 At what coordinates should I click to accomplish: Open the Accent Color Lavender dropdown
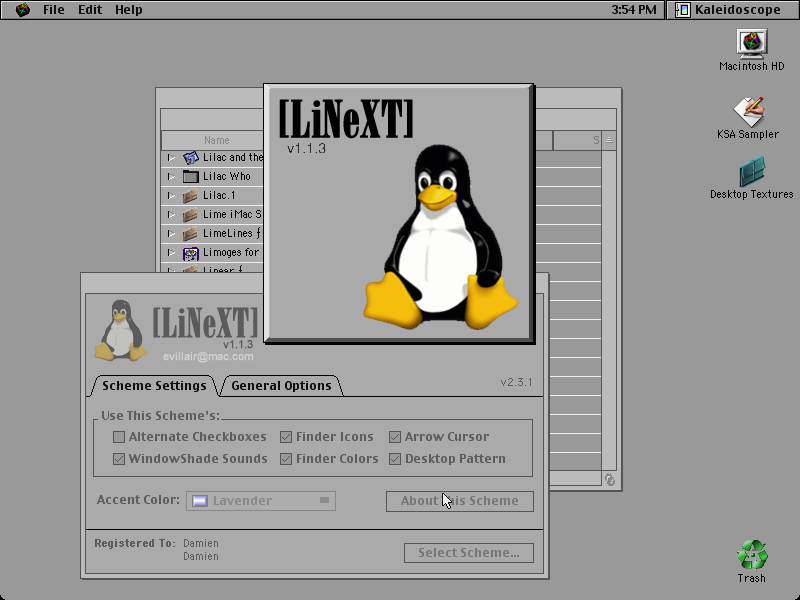tap(261, 501)
